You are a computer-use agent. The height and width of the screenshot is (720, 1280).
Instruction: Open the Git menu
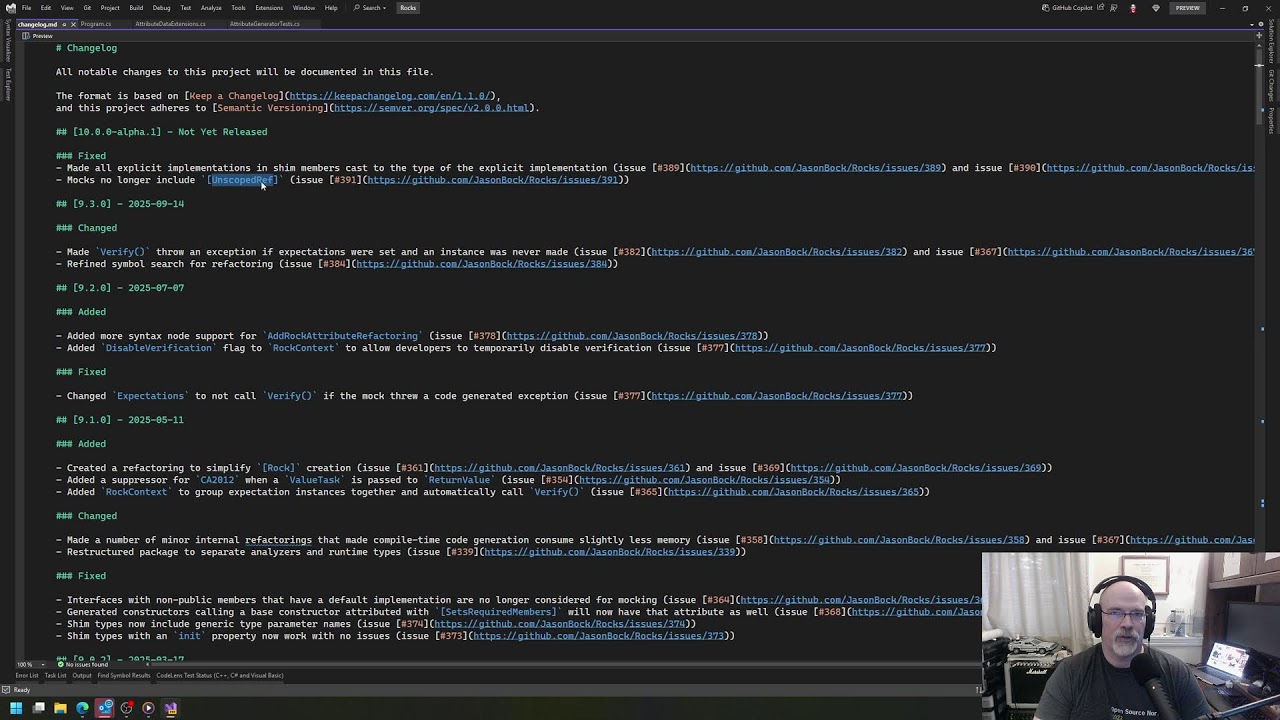[87, 8]
